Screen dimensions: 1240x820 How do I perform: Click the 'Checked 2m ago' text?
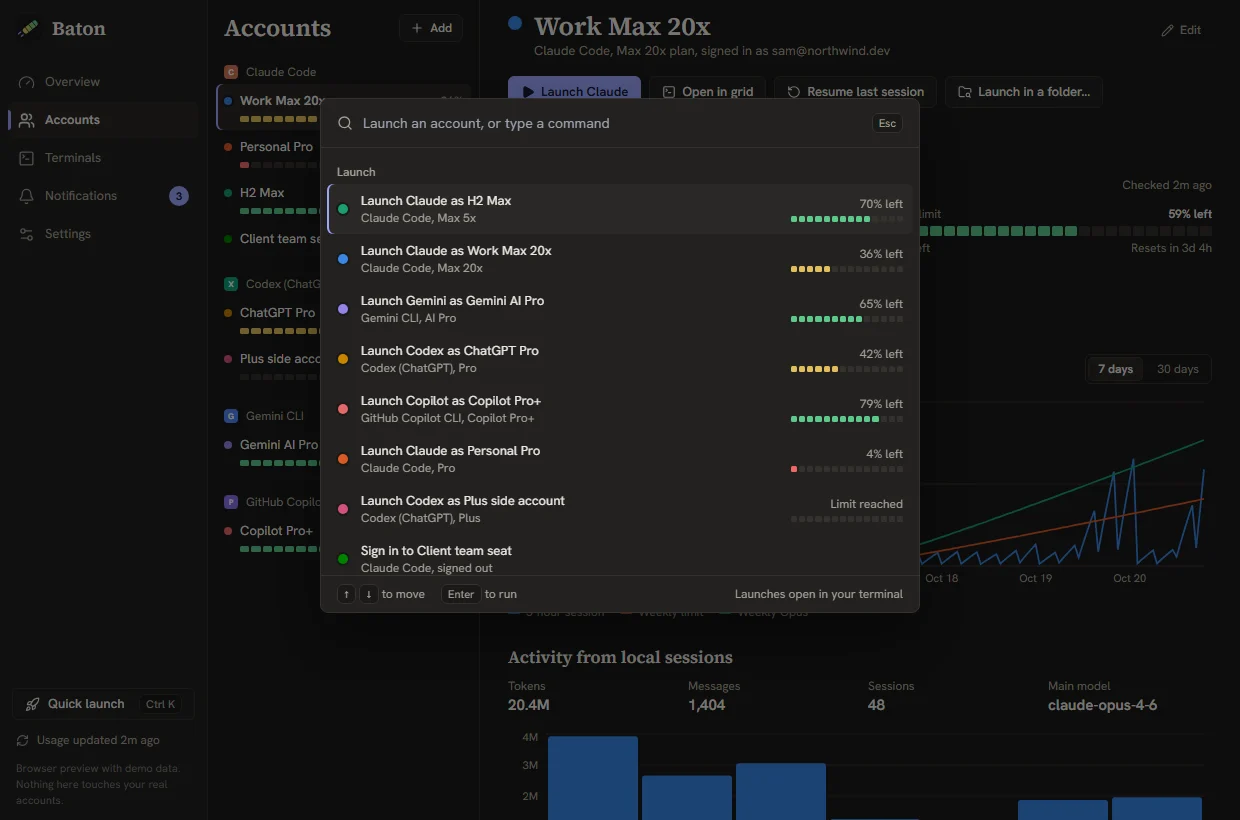(1167, 185)
